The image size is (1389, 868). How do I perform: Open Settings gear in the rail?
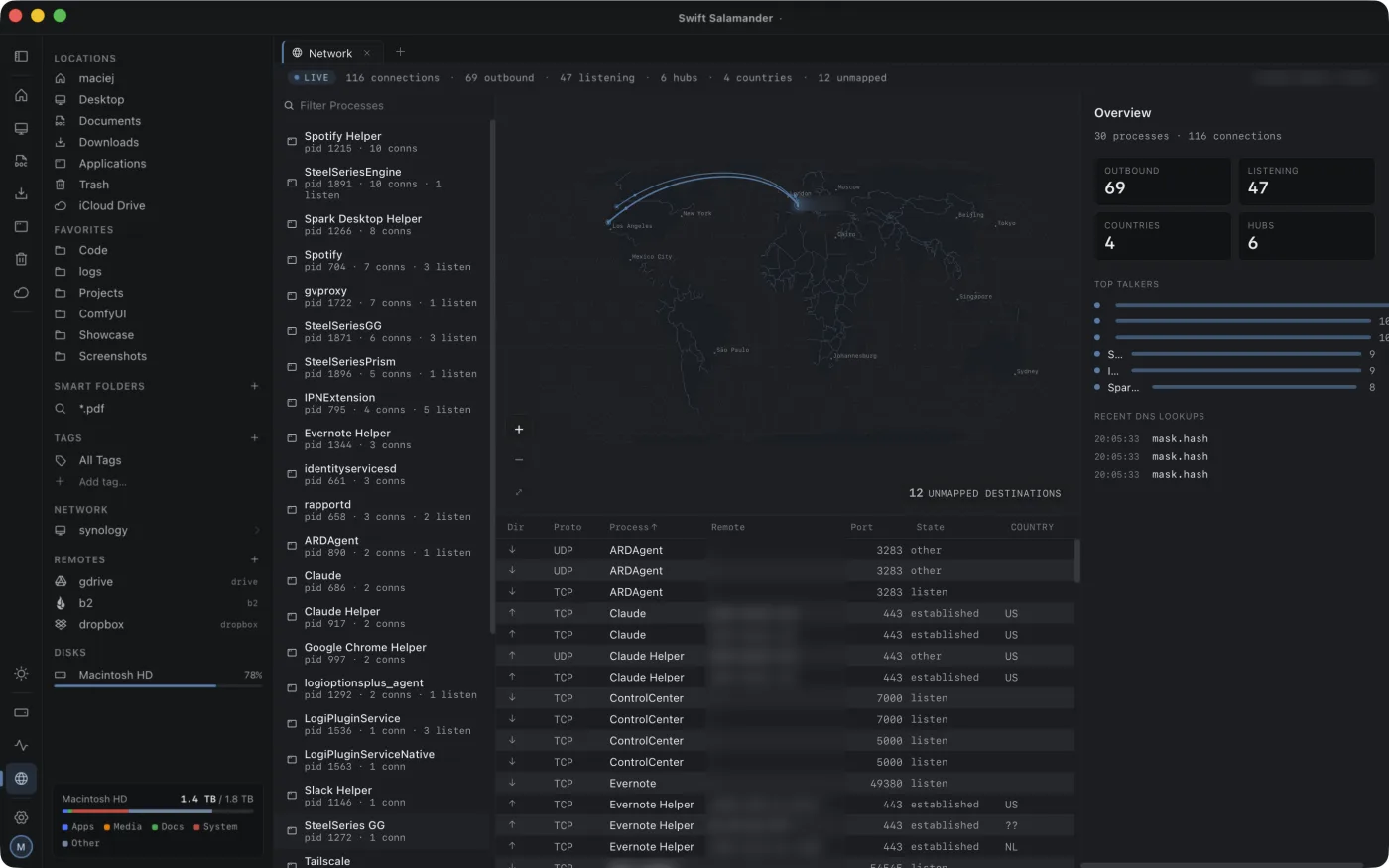21,817
